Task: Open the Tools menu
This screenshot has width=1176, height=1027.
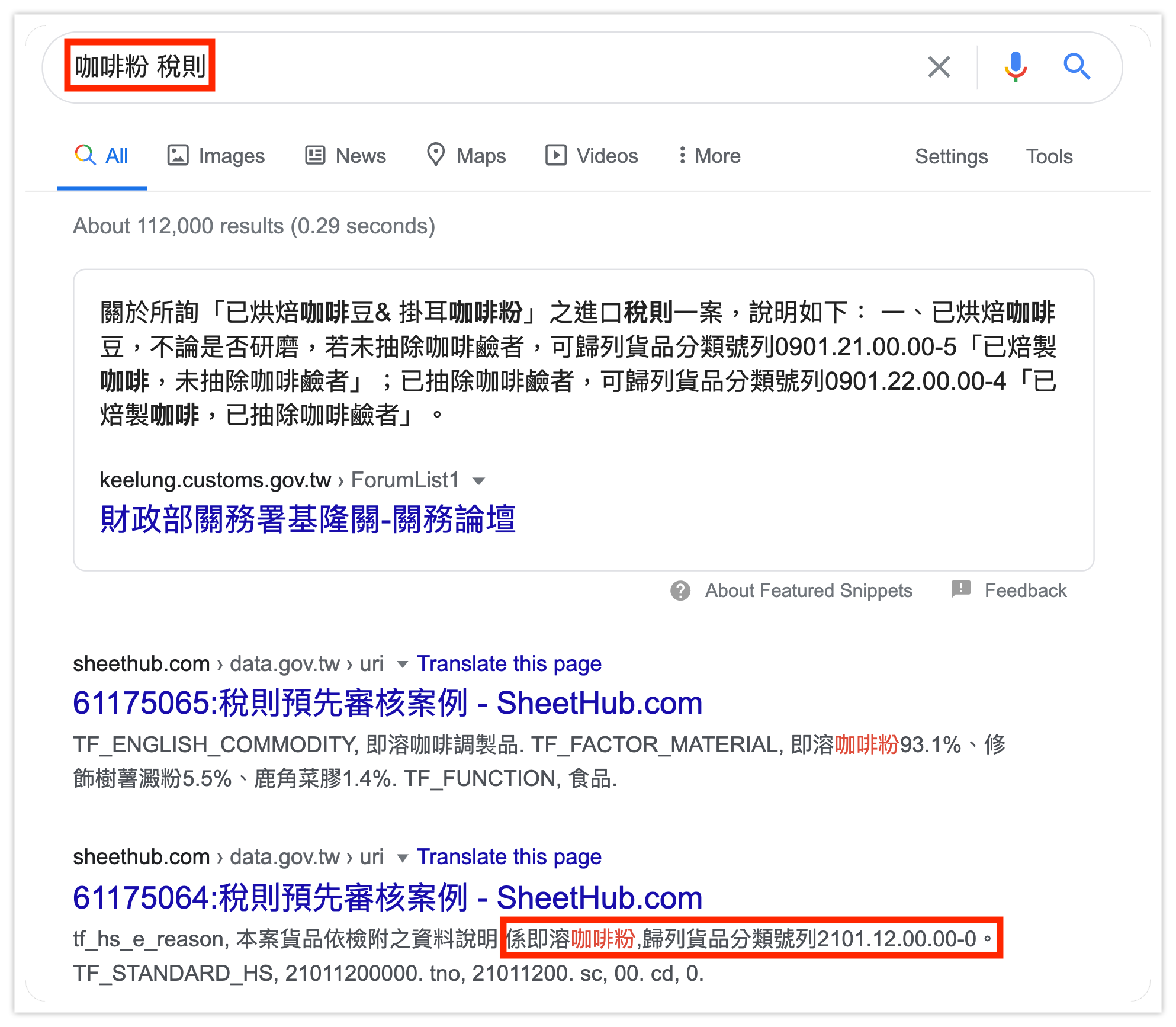Action: point(1049,156)
